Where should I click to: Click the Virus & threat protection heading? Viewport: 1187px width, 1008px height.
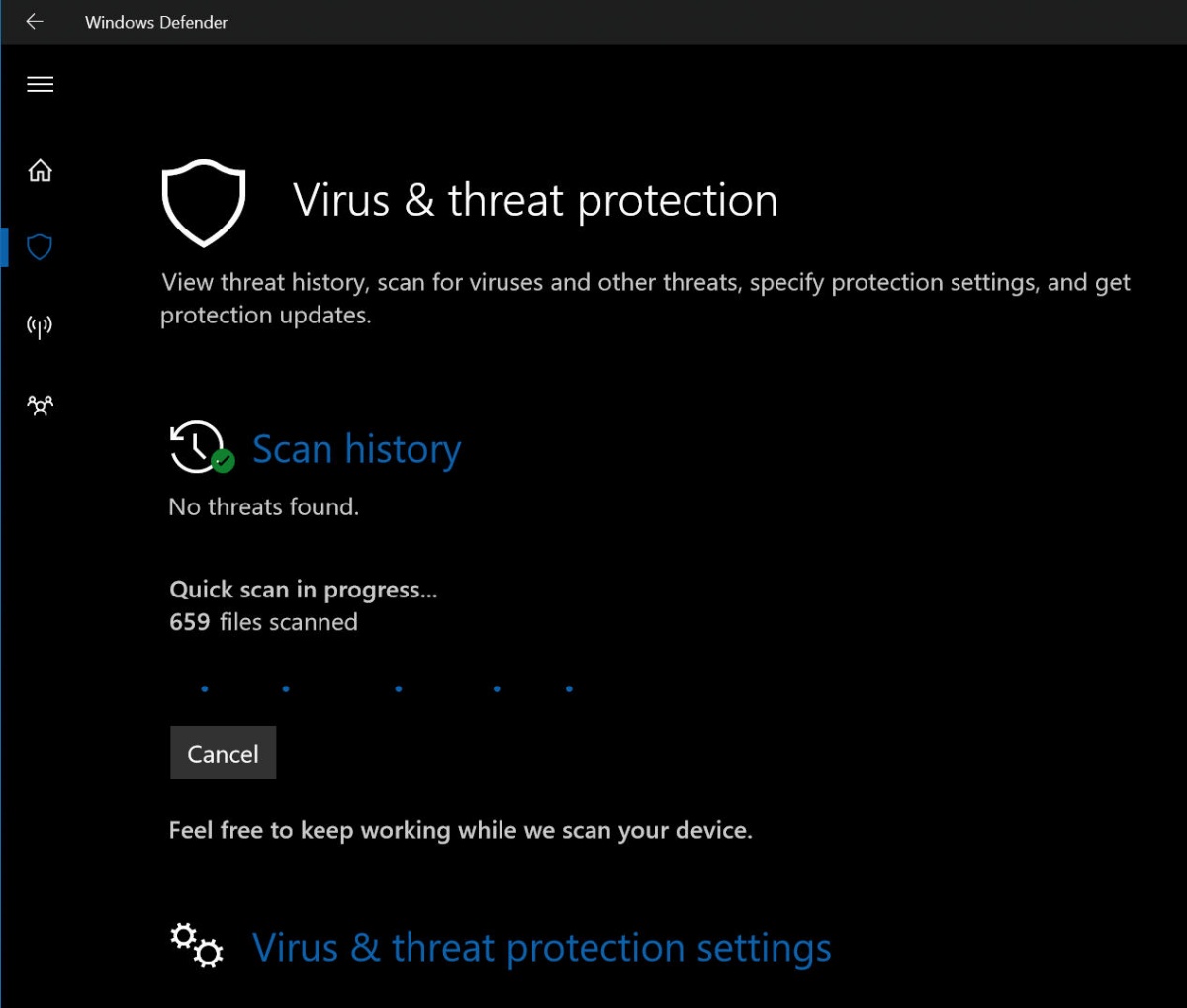(x=535, y=201)
